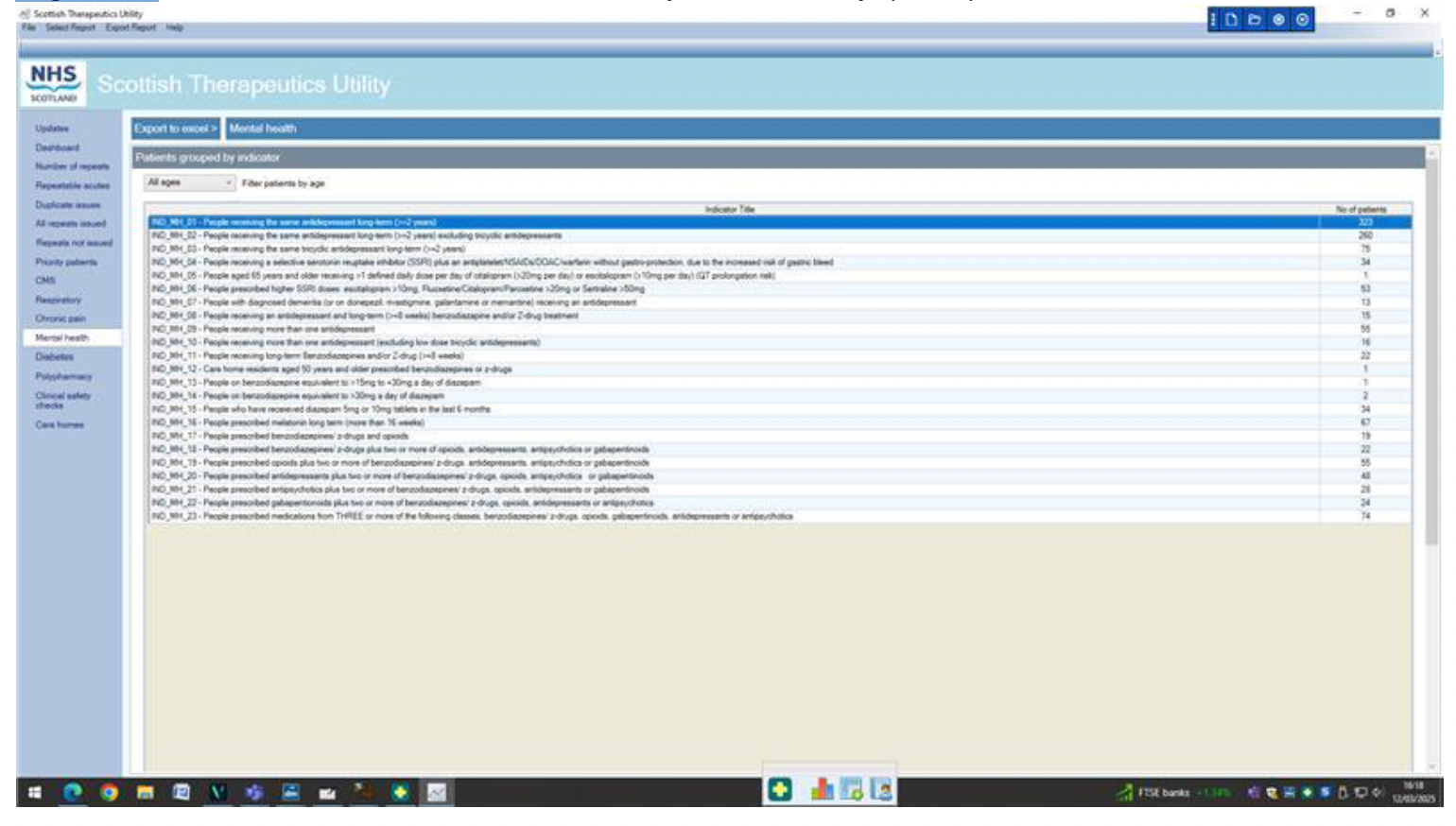Image resolution: width=1456 pixels, height=826 pixels.
Task: Select the IND_MH_06 higher SSRI doses row
Action: pos(779,288)
